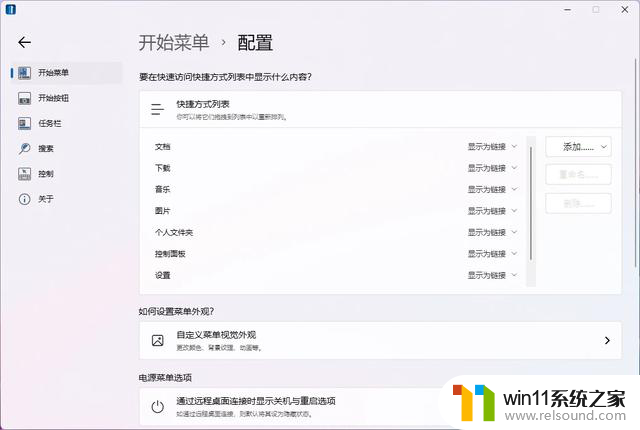Click the 开始按钮 sidebar icon

pos(24,98)
